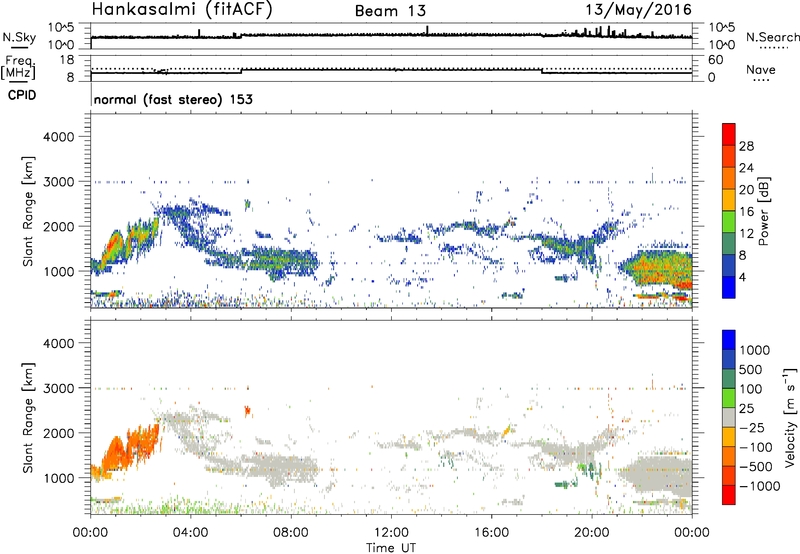Click the "Velocity [m s-1]" colorbar title
The image size is (800, 554).
(790, 417)
